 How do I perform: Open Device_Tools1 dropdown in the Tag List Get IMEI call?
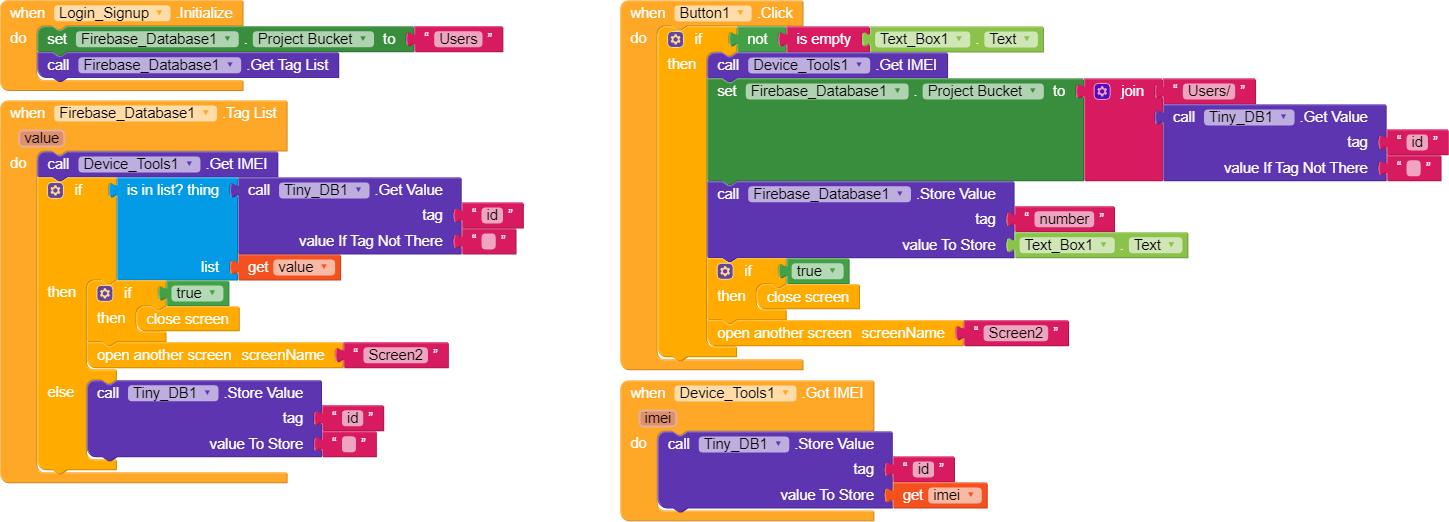[x=140, y=164]
